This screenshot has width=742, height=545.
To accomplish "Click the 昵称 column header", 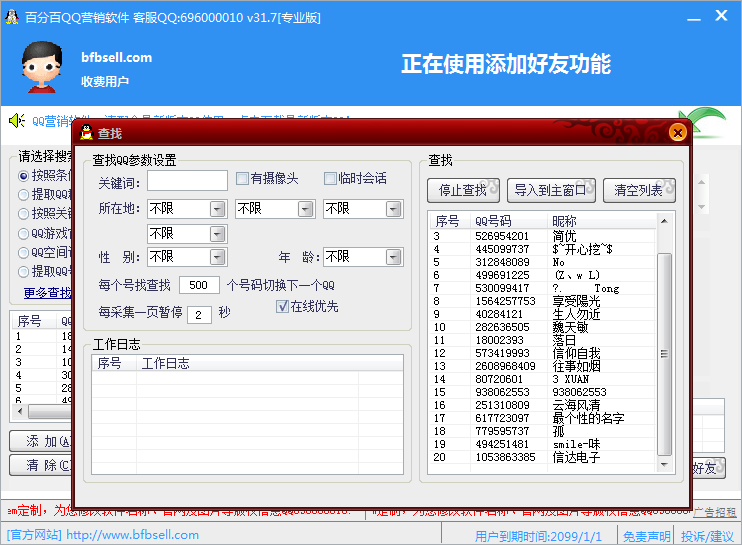I will pos(600,221).
